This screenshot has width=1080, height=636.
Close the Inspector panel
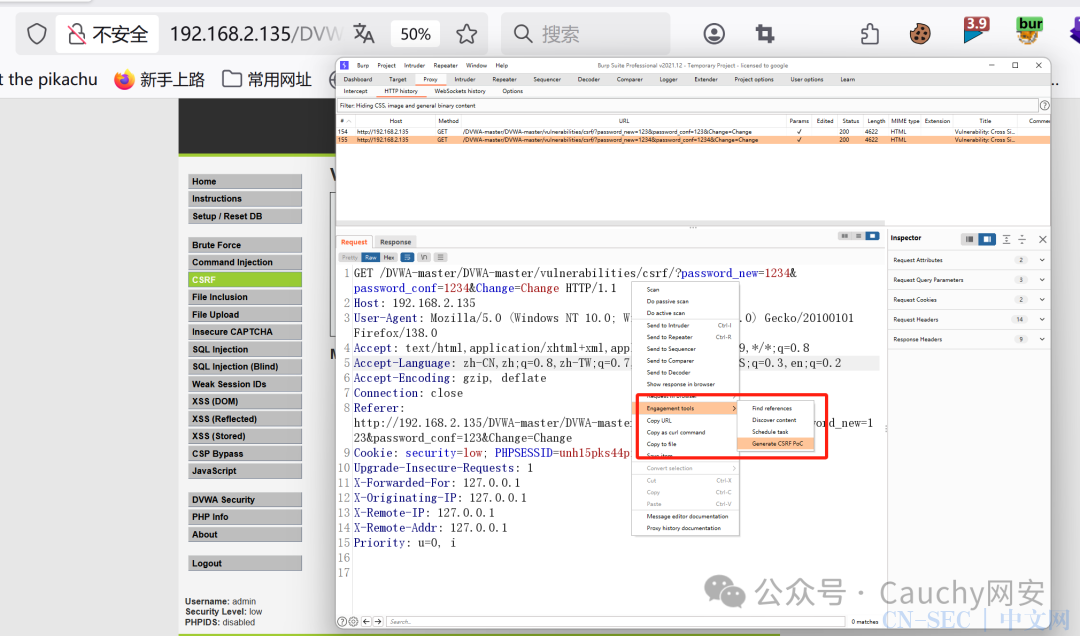tap(1043, 239)
